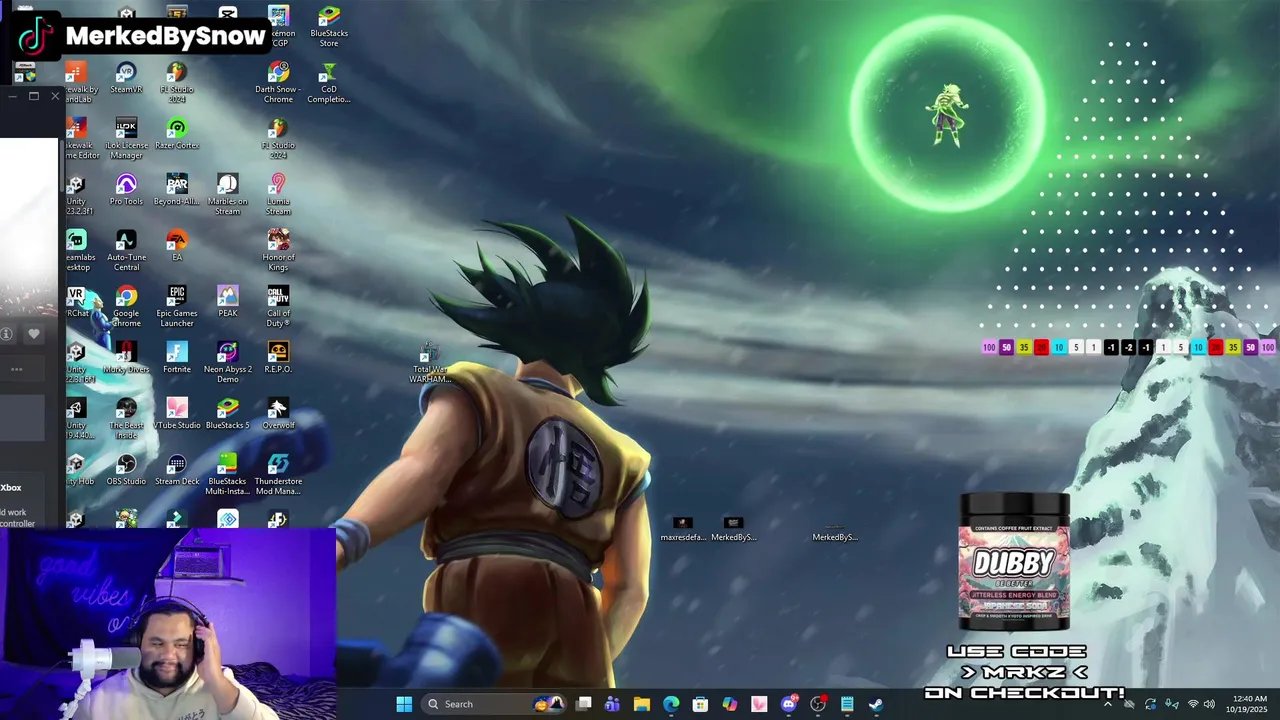Open the Murky Divers shortcut
Viewport: 1280px width, 720px height.
tap(126, 358)
